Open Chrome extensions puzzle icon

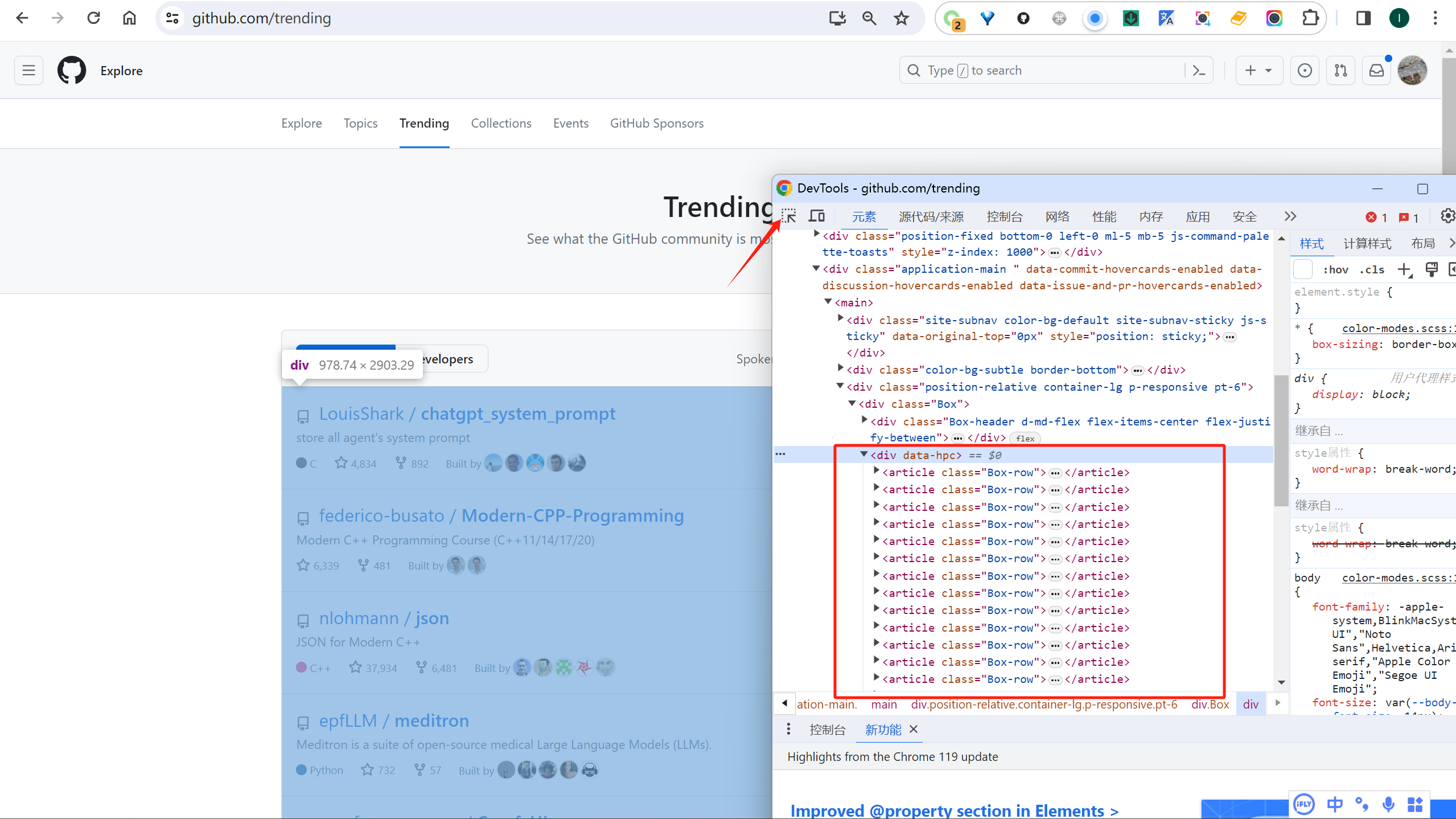(x=1310, y=18)
